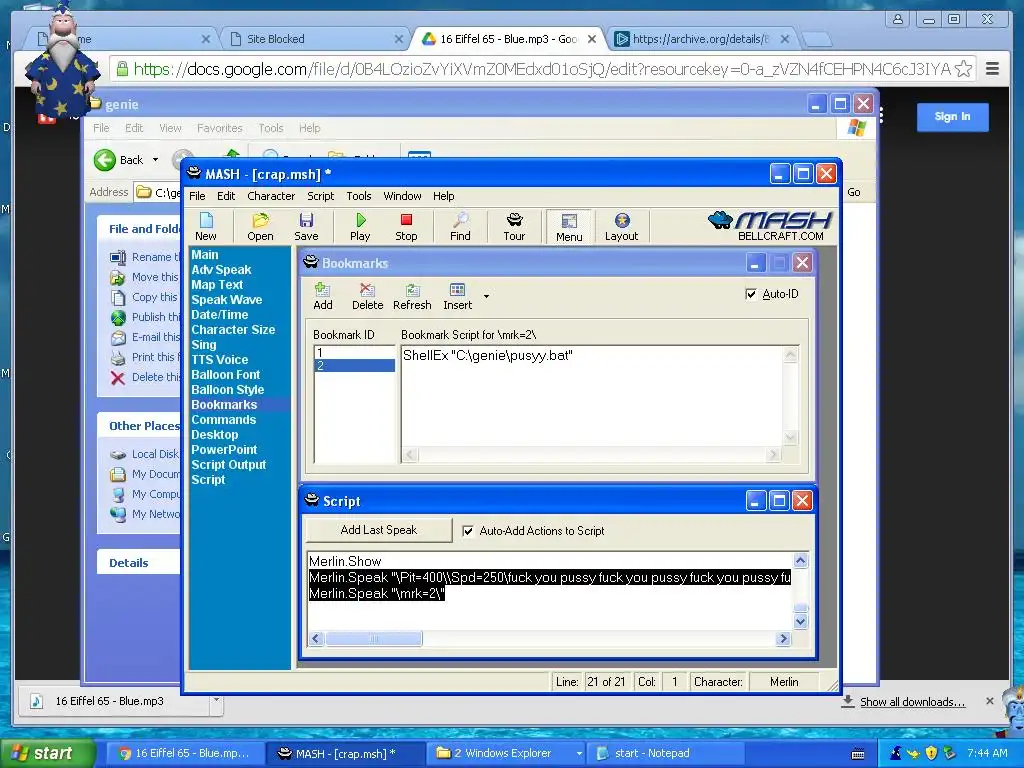The image size is (1024, 768).
Task: Select the Merlin.Speak "\mrk=2\" script line
Action: coord(376,593)
